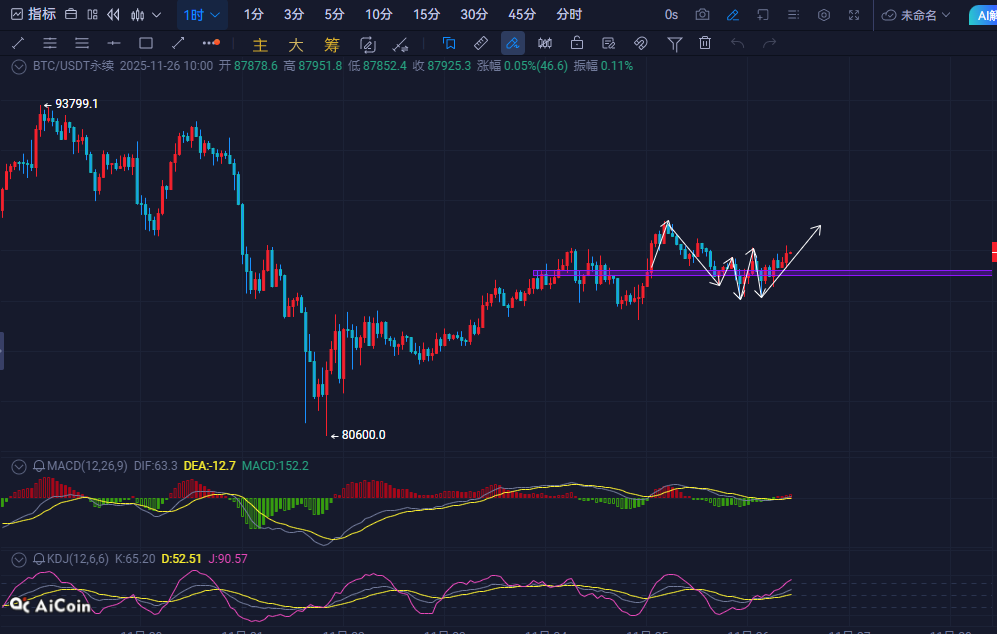Click the screenshot camera icon
Image resolution: width=997 pixels, height=634 pixels.
703,15
